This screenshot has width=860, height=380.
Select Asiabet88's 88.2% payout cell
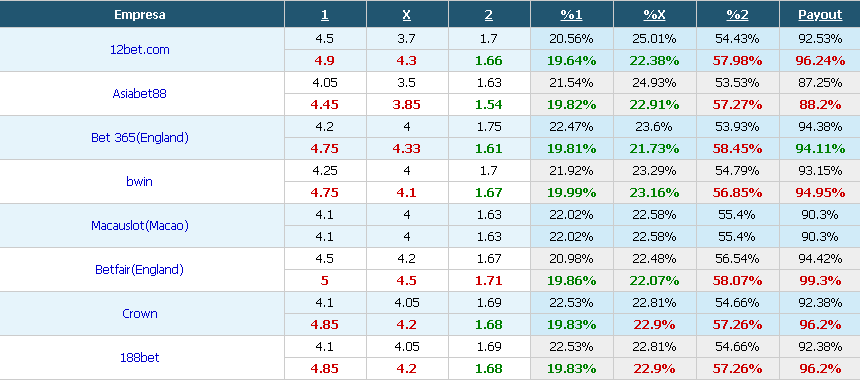point(820,104)
